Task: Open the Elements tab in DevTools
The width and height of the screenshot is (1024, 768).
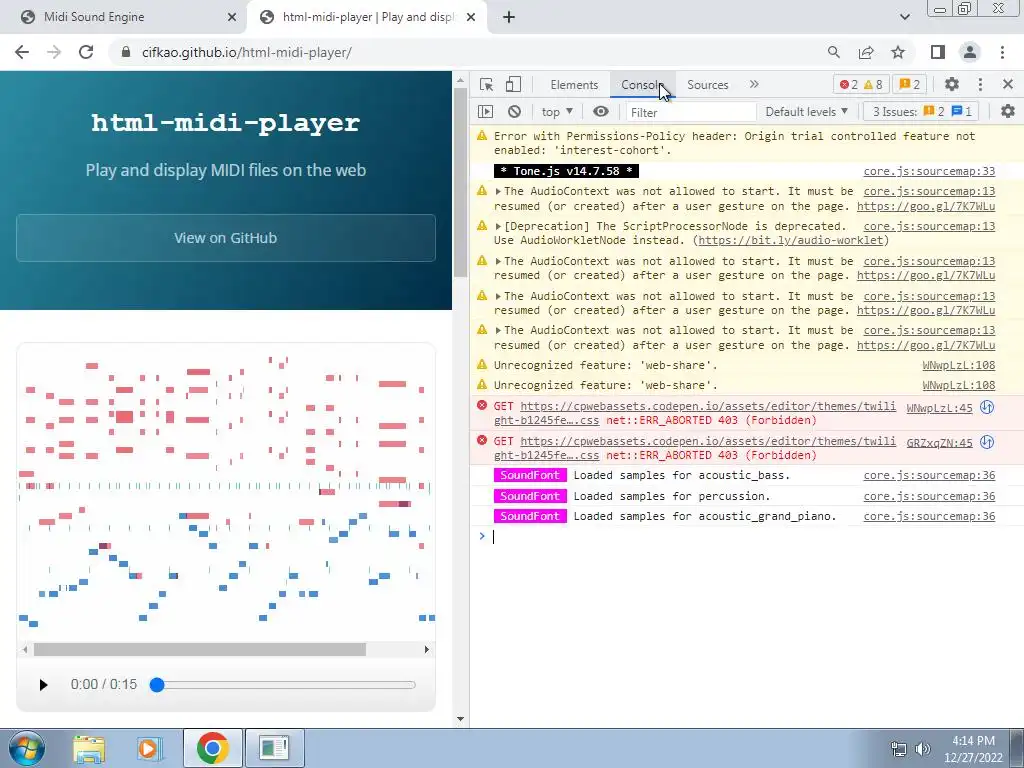Action: pyautogui.click(x=573, y=85)
